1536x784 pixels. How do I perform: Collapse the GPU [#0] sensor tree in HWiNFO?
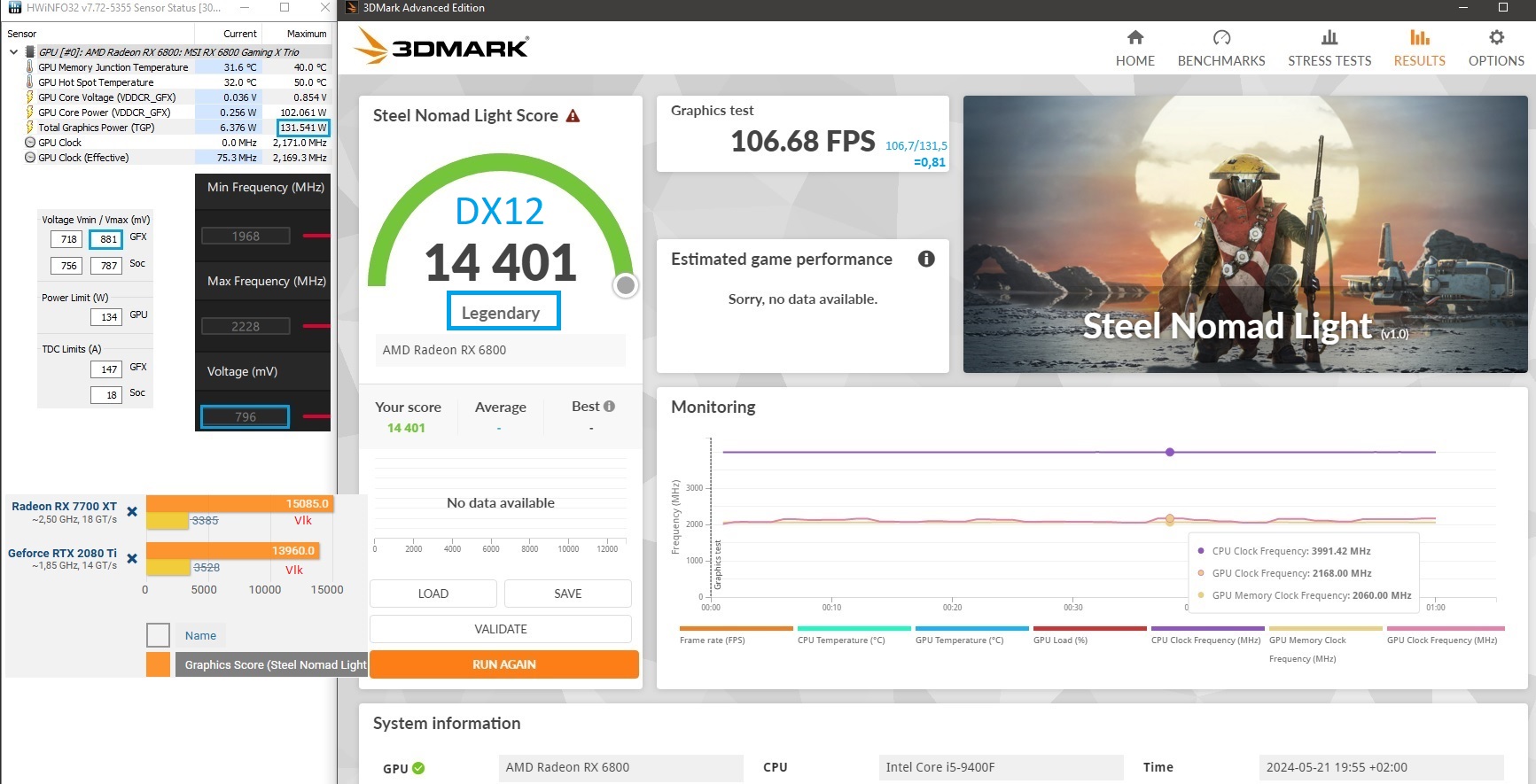[13, 52]
